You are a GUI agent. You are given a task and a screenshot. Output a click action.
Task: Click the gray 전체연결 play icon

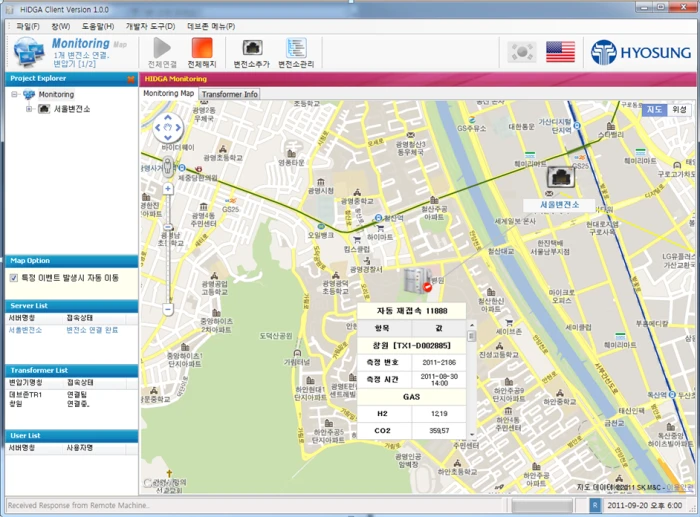click(162, 48)
